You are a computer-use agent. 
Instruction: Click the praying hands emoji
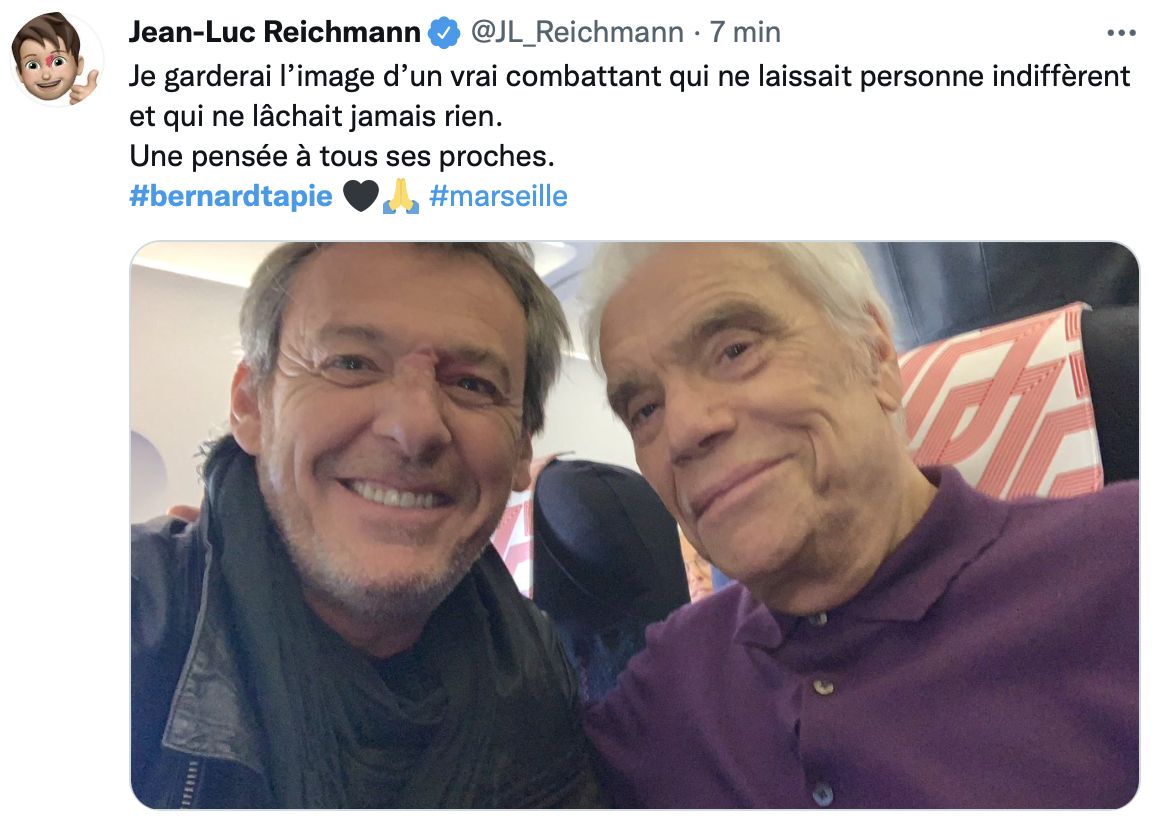click(402, 196)
